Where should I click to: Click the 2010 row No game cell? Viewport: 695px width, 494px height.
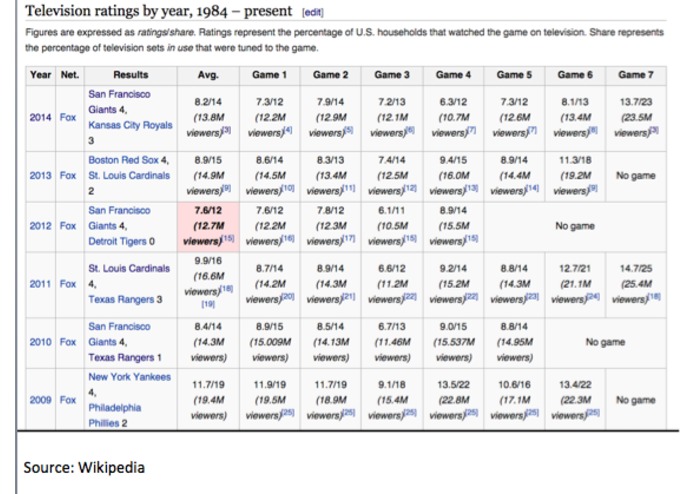click(605, 342)
